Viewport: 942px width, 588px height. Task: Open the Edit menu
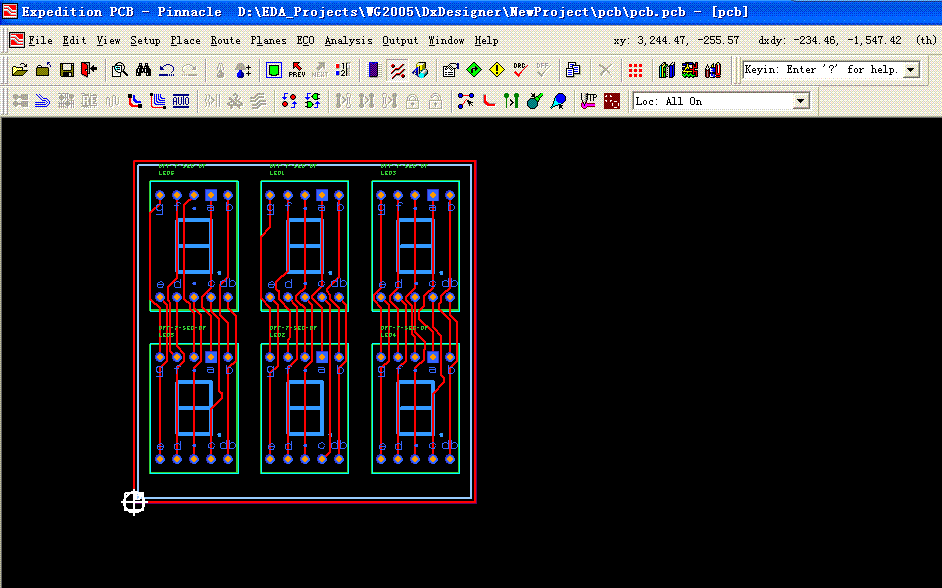click(74, 40)
